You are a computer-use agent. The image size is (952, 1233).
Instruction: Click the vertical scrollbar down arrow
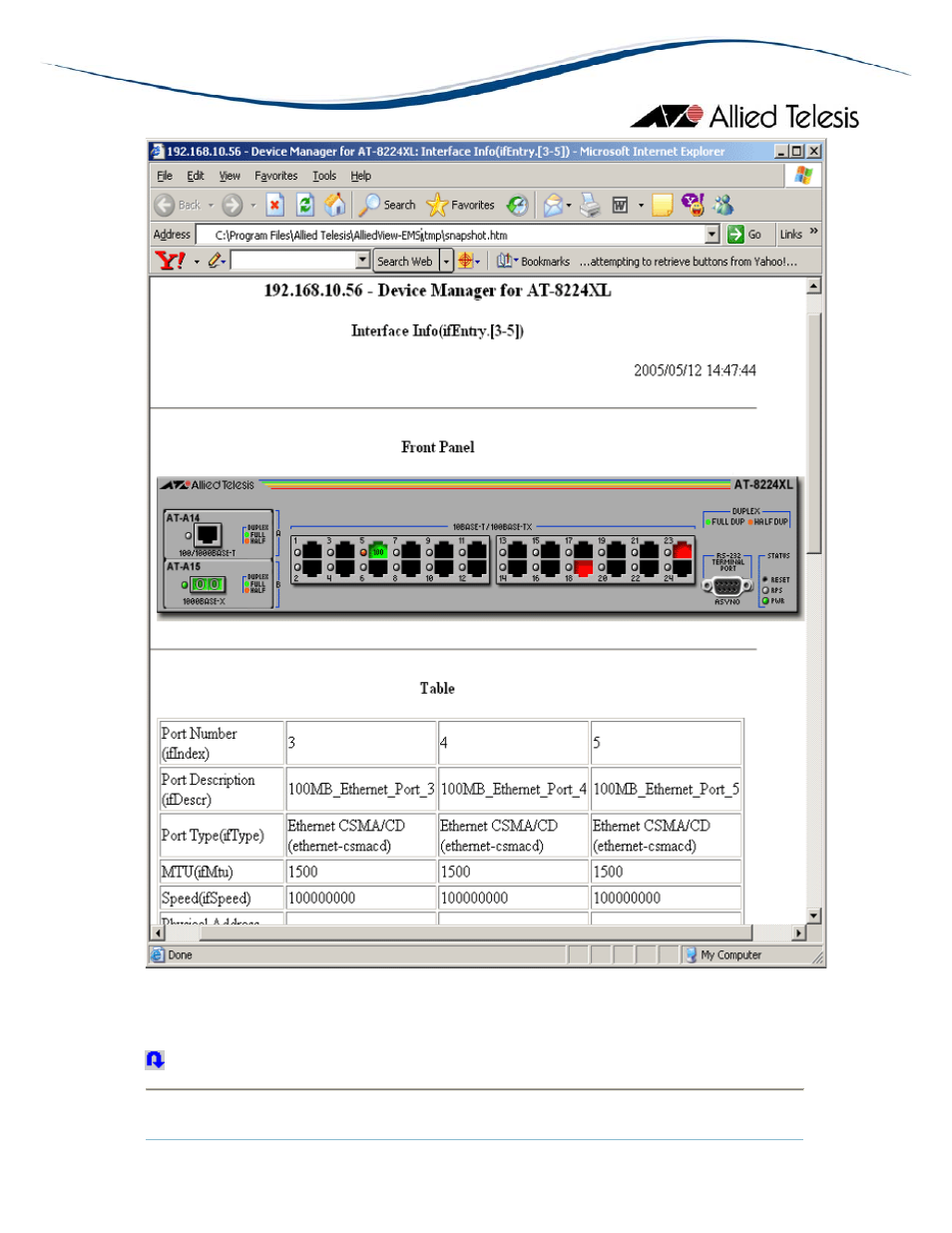point(813,916)
